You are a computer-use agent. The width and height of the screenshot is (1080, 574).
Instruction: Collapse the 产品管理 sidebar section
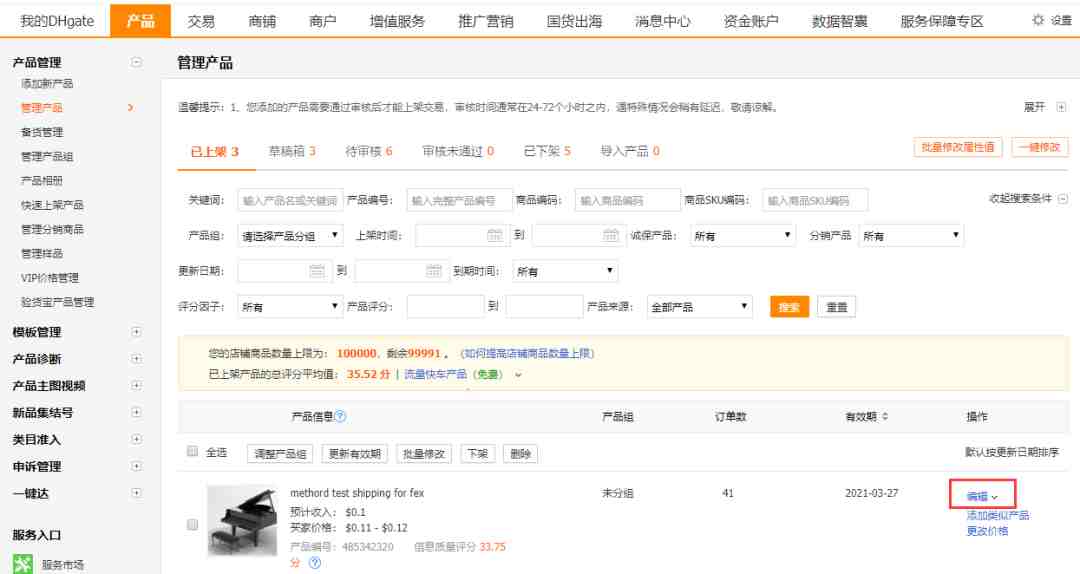click(136, 62)
